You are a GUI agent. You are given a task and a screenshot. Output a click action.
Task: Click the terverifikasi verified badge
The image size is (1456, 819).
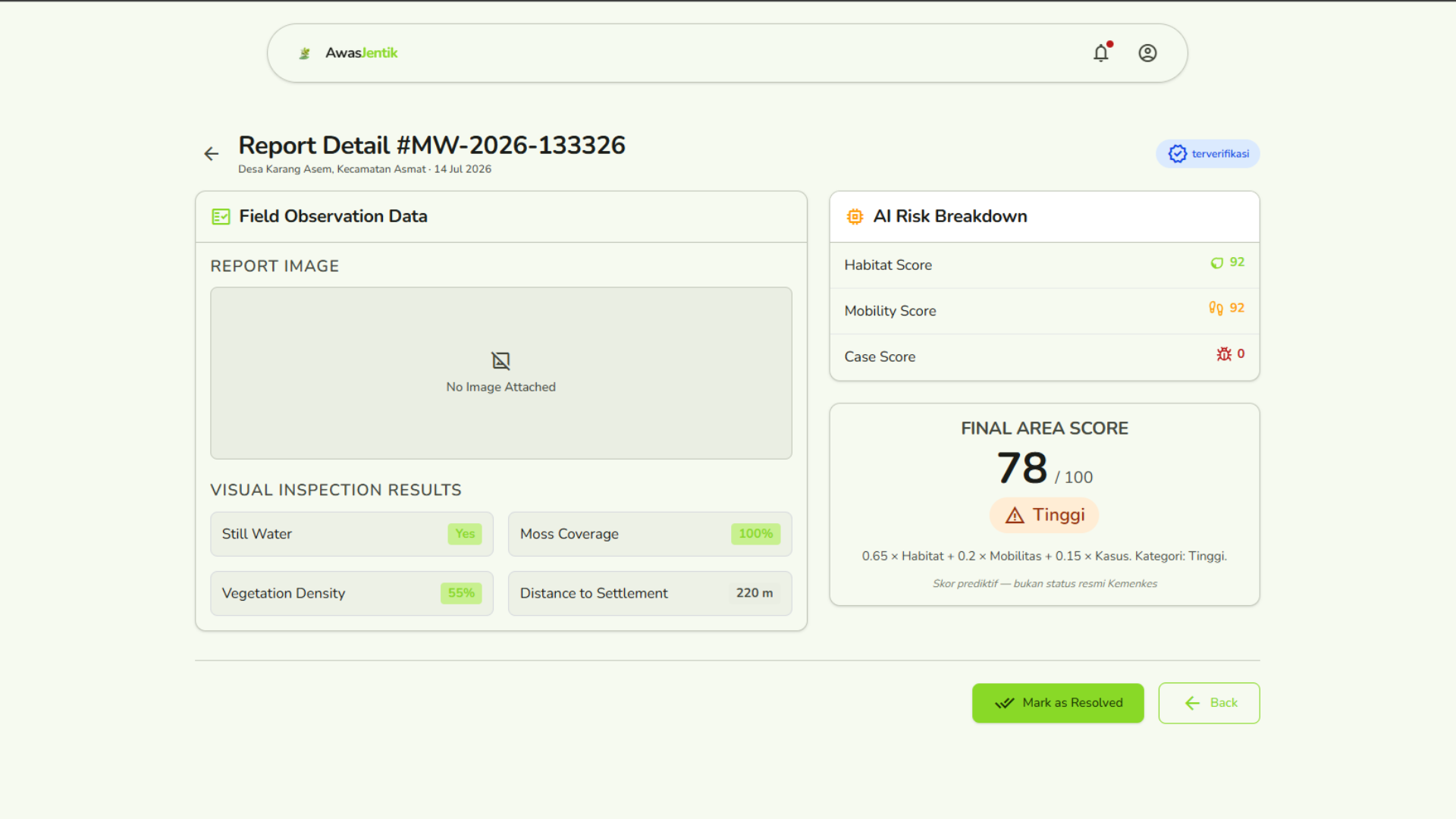pyautogui.click(x=1208, y=154)
